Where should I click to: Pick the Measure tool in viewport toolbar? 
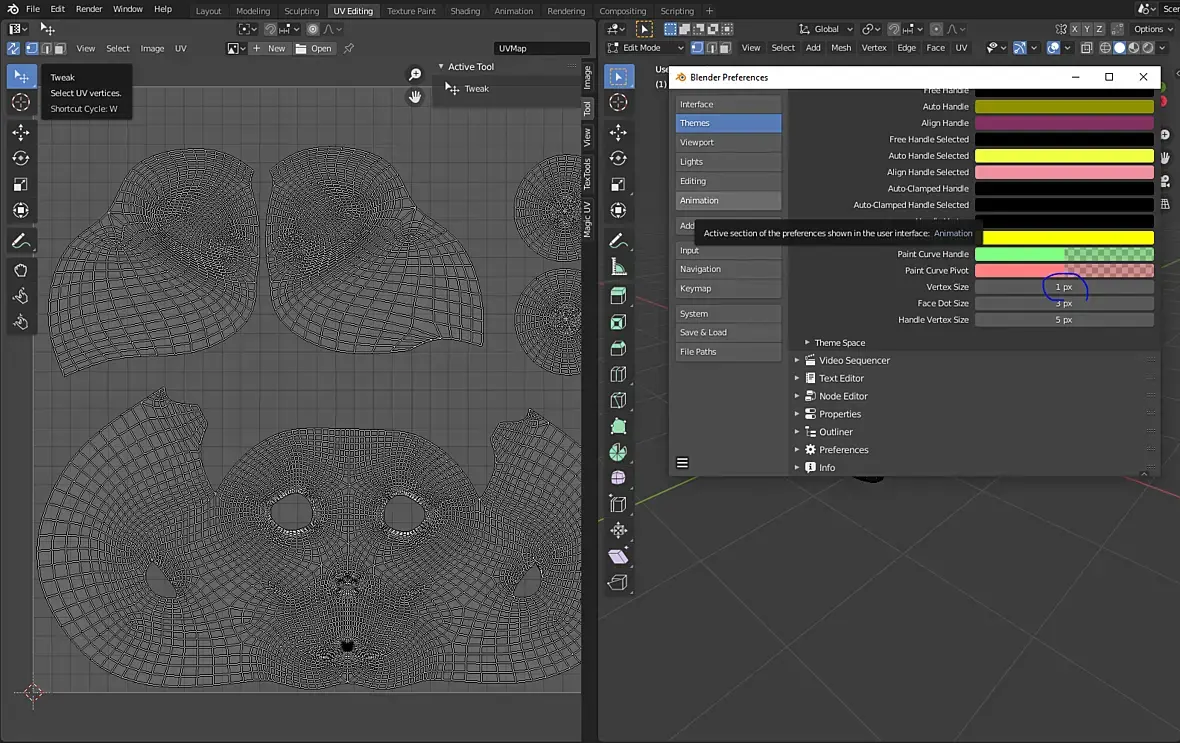pyautogui.click(x=618, y=267)
